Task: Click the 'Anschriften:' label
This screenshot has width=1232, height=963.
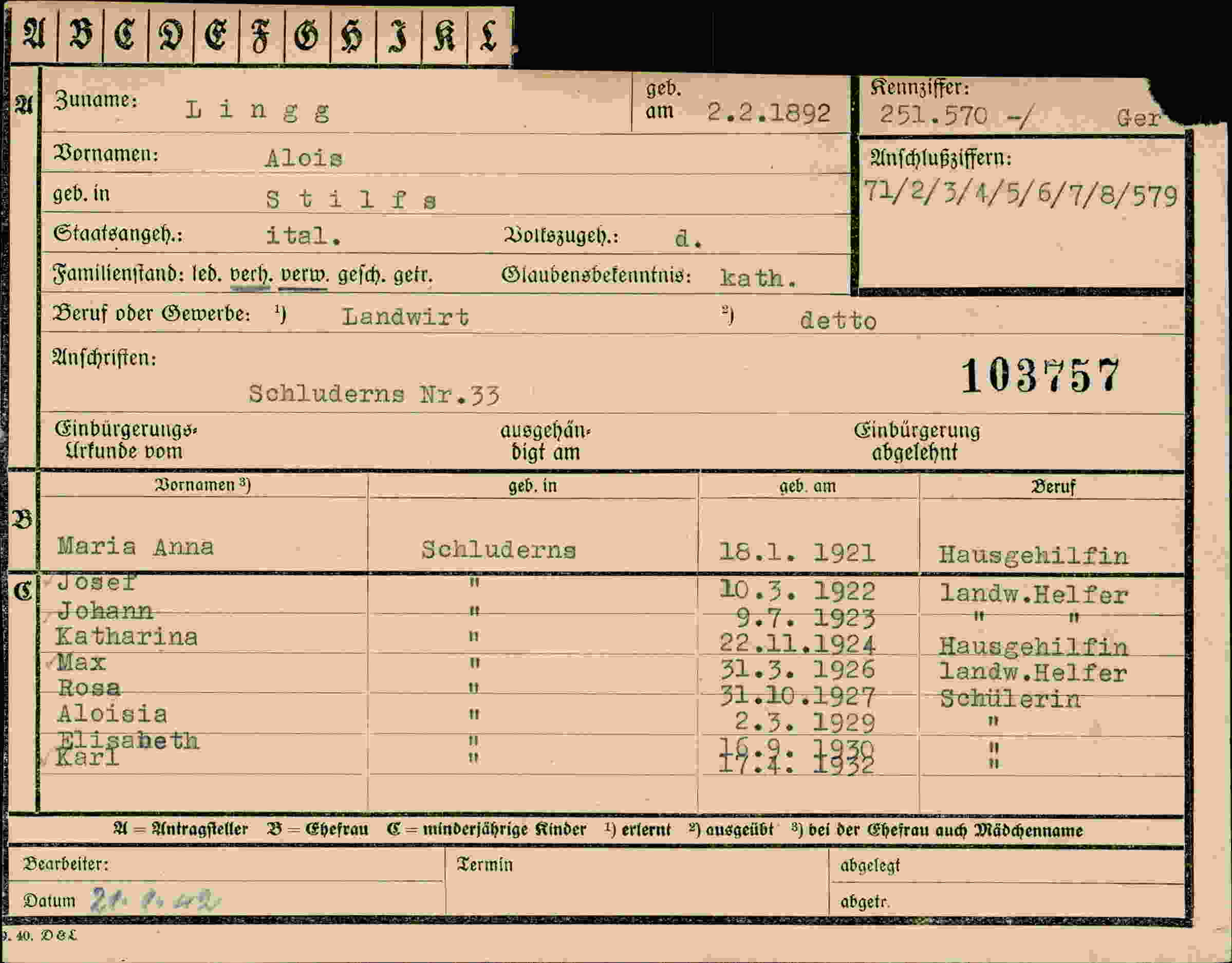Action: (x=104, y=358)
